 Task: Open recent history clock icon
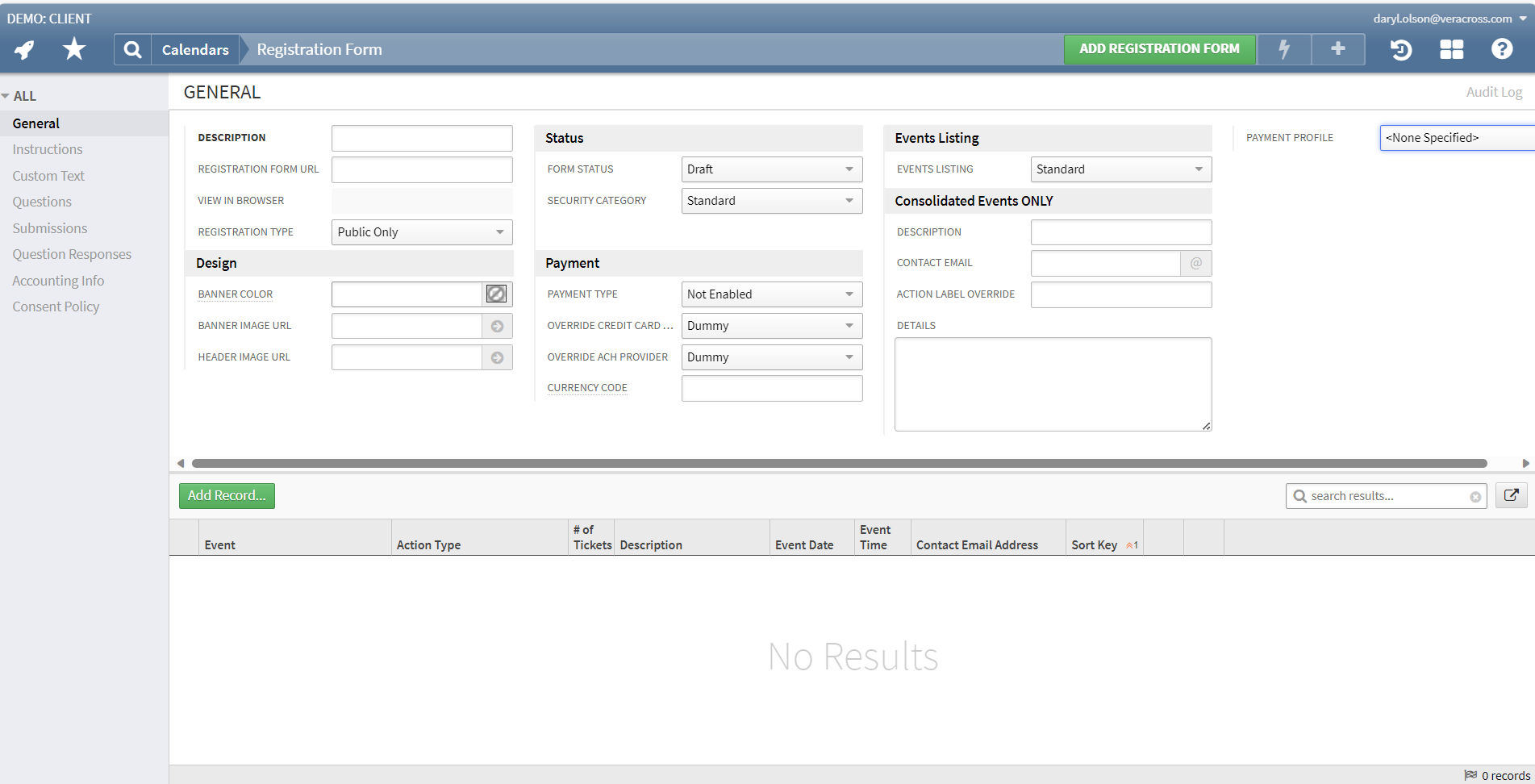tap(1401, 50)
